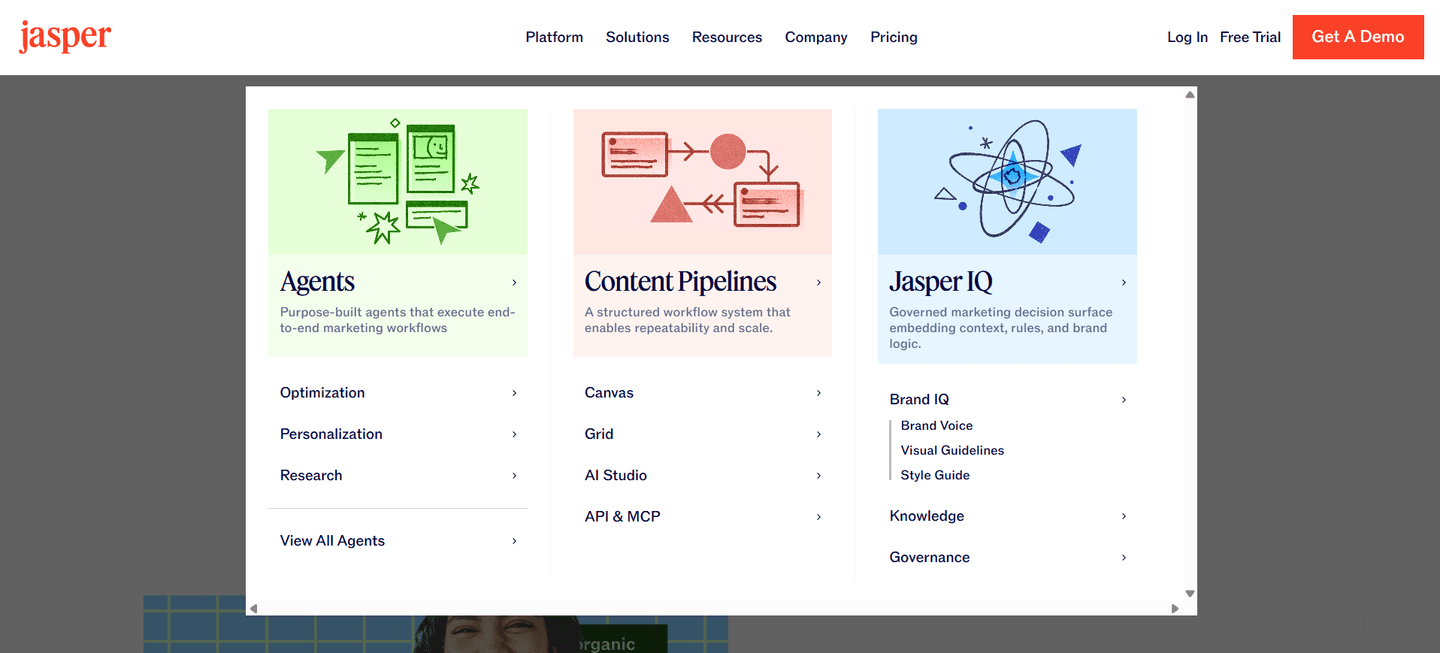
Task: Click the horizontal scroll-left arrow
Action: pyautogui.click(x=254, y=608)
